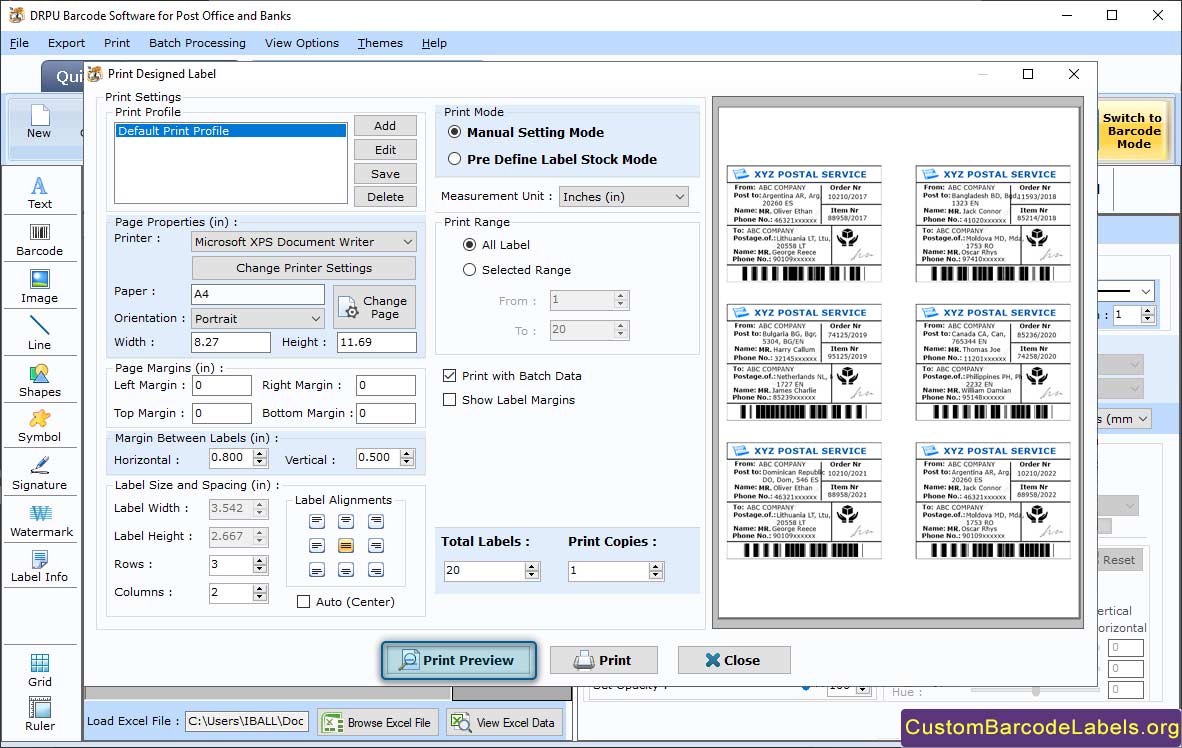Open the Export menu

point(66,43)
